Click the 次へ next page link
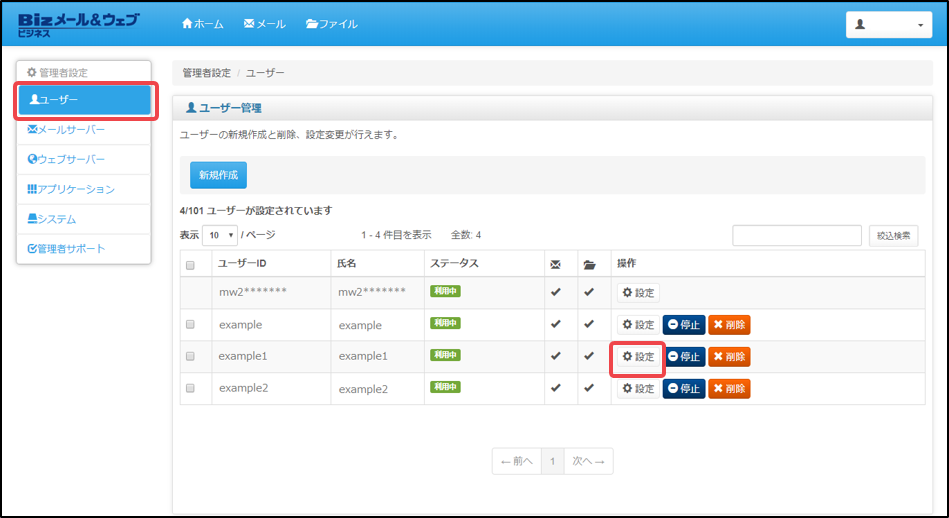Image resolution: width=949 pixels, height=518 pixels. click(587, 461)
